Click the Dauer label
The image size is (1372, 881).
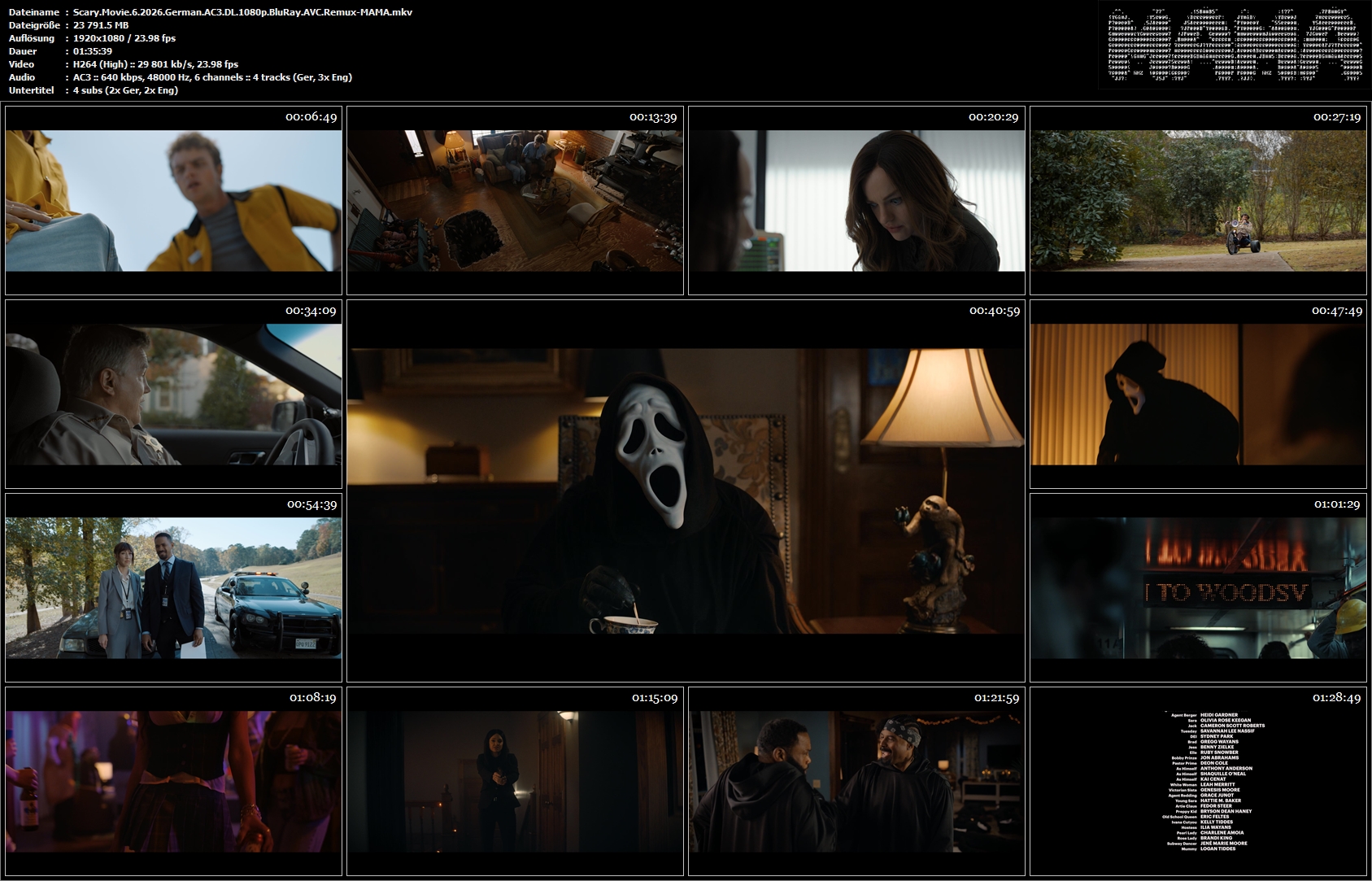point(23,51)
